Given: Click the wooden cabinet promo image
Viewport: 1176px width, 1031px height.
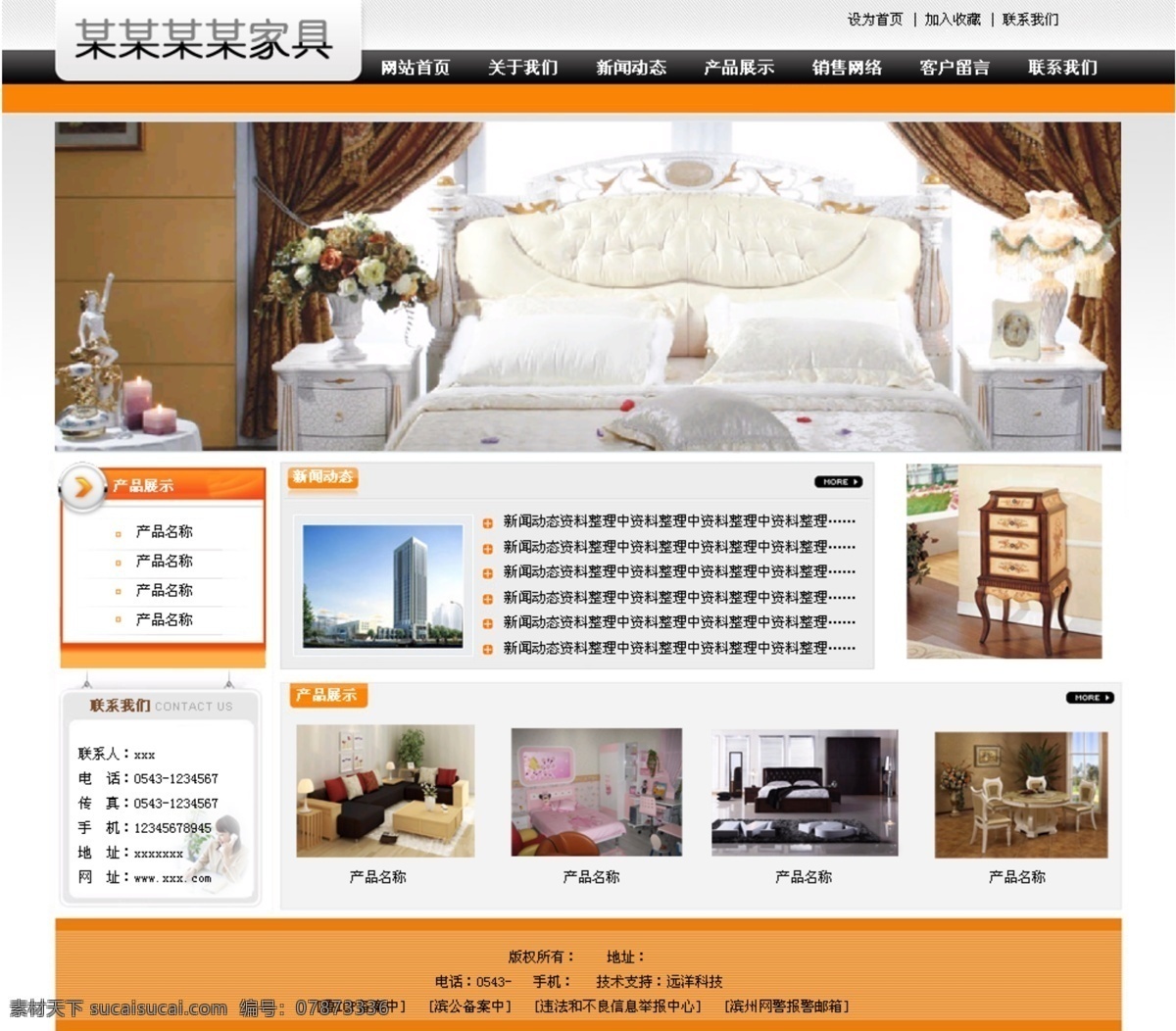Looking at the screenshot, I should 1004,561.
